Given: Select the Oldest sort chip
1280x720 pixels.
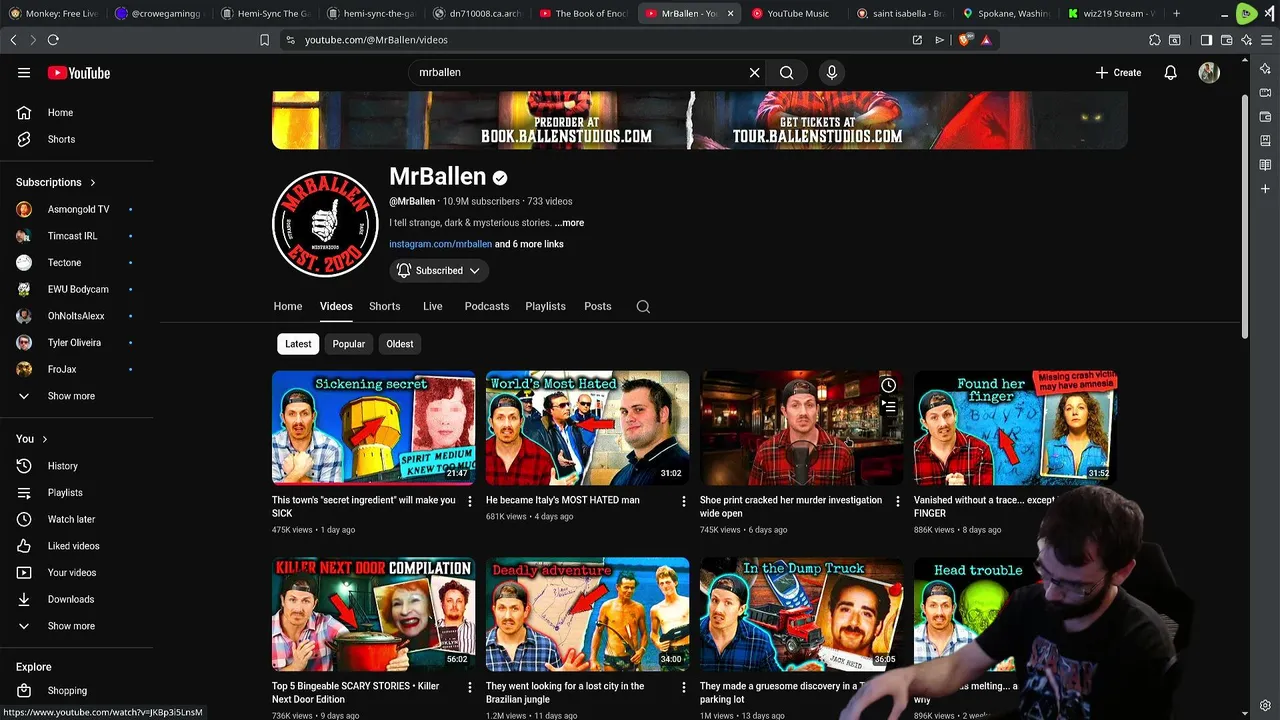Looking at the screenshot, I should [x=400, y=344].
